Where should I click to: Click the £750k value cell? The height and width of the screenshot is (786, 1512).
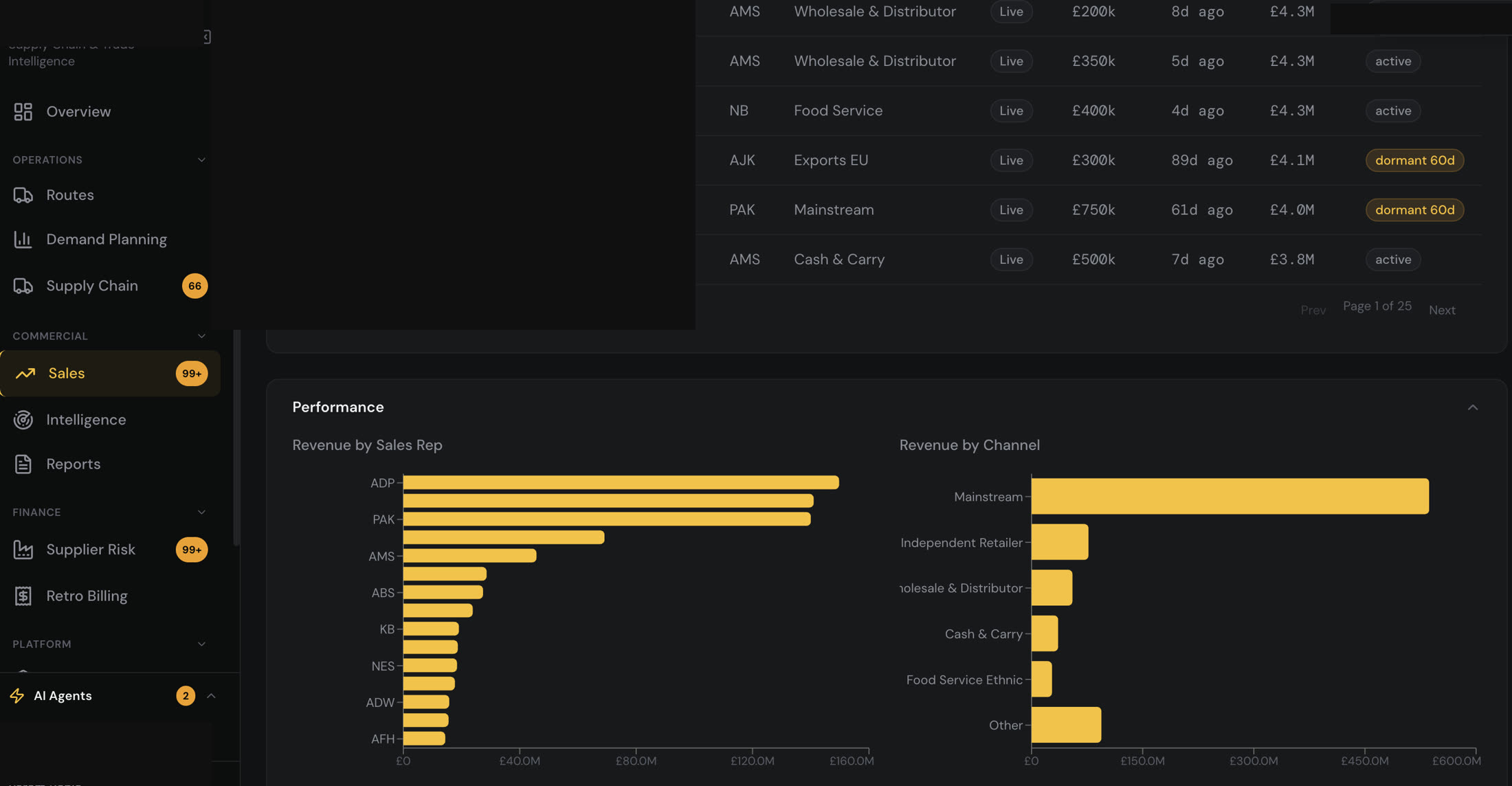point(1093,210)
